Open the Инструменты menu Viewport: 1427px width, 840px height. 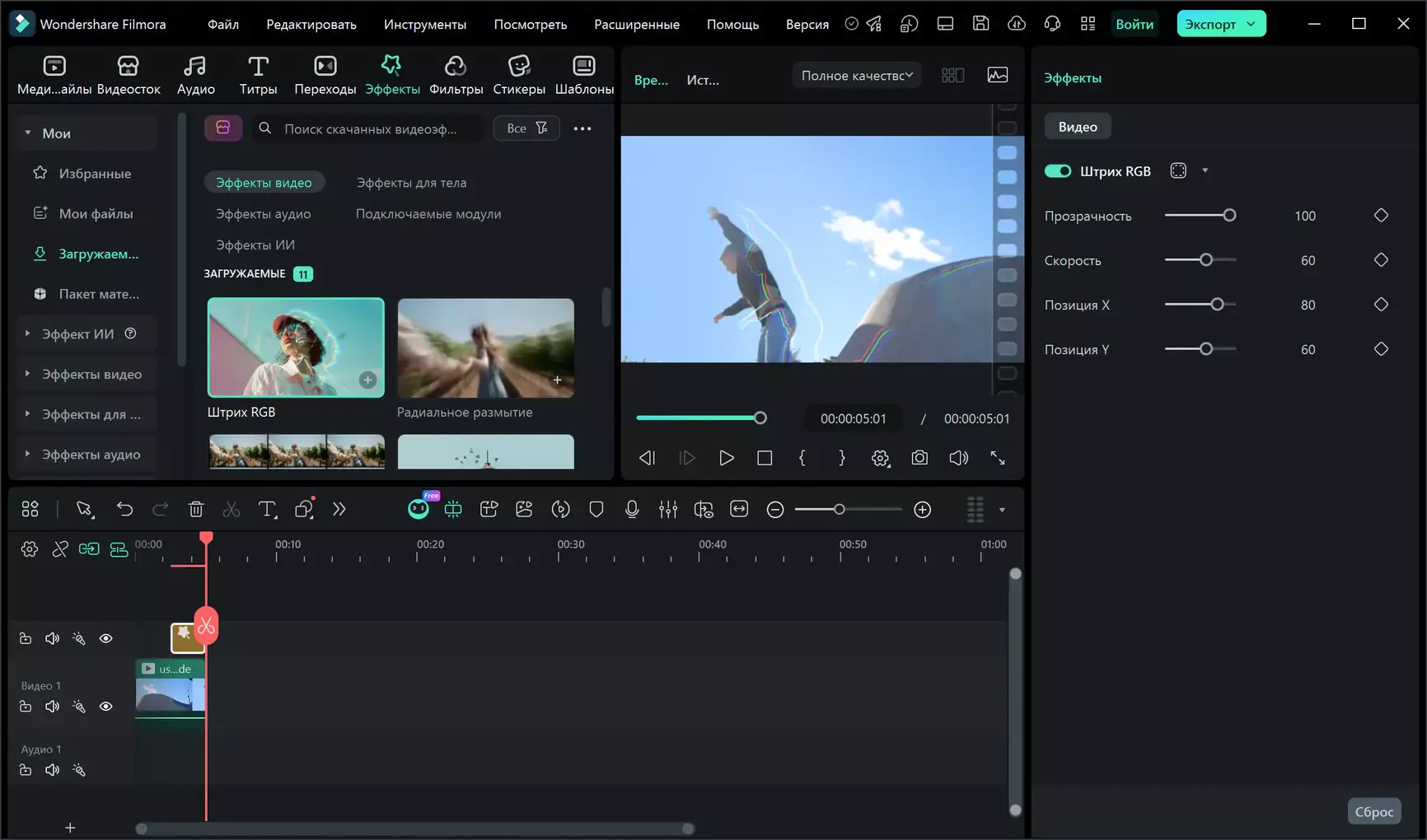pos(424,25)
